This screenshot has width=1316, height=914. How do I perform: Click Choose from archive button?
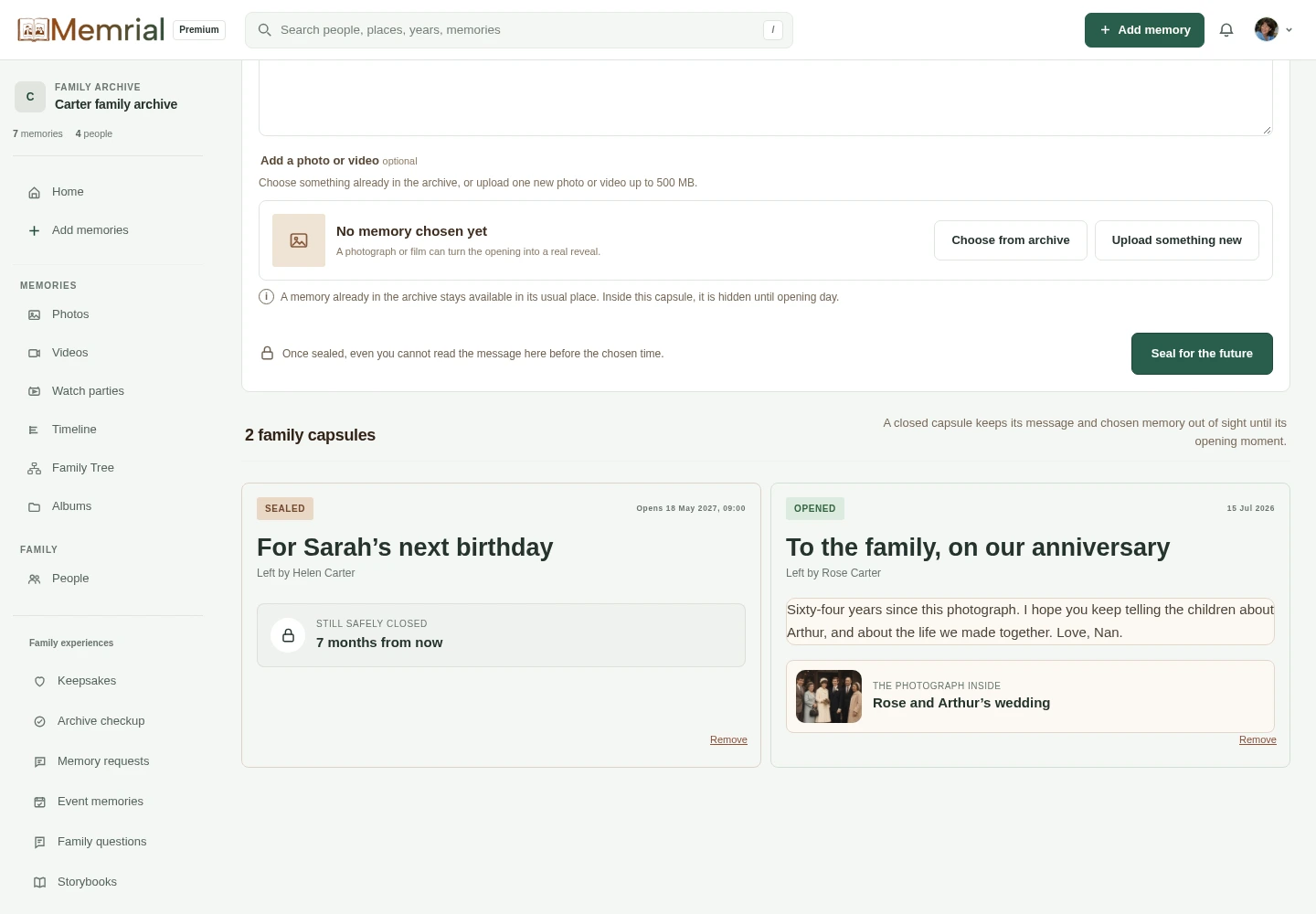[1011, 240]
